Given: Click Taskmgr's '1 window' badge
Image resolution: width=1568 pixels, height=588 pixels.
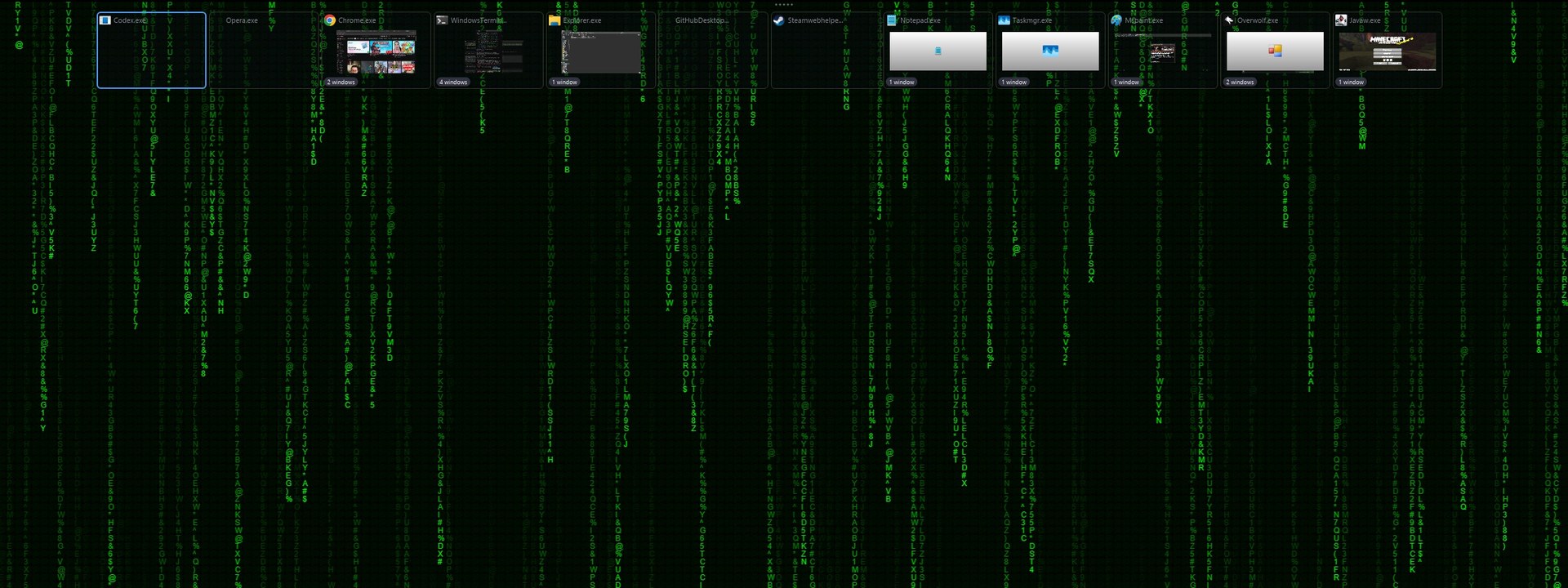Looking at the screenshot, I should 1015,82.
